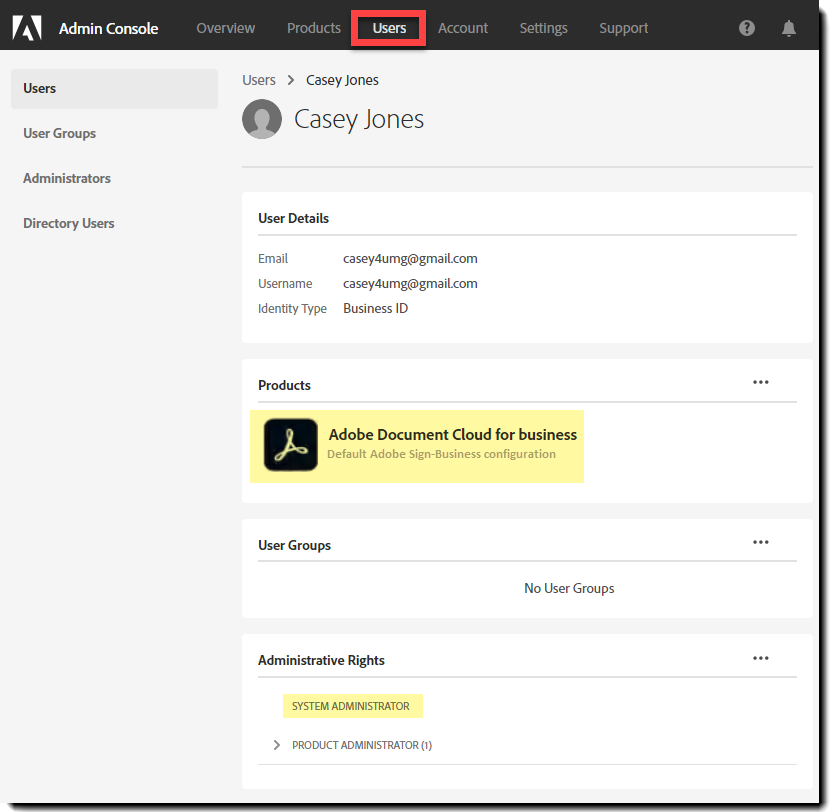The height and width of the screenshot is (812, 830).
Task: Open Administrative Rights more options menu
Action: click(761, 658)
